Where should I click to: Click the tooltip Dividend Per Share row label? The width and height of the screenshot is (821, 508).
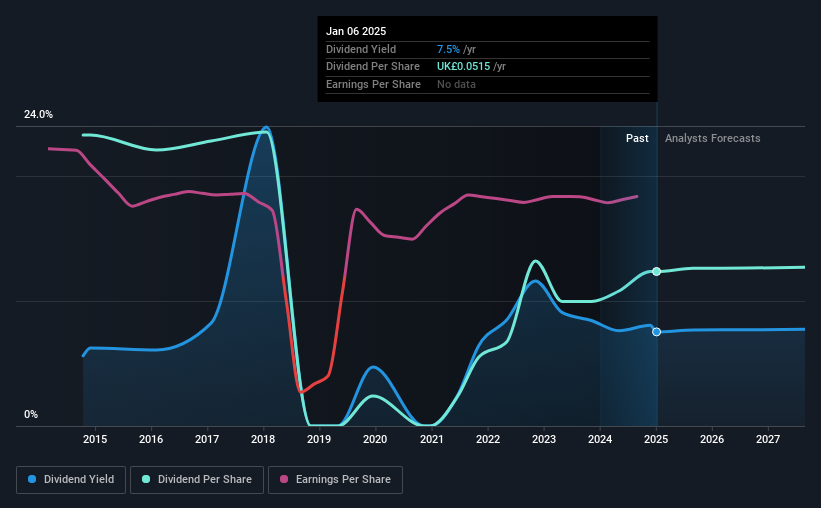point(373,67)
